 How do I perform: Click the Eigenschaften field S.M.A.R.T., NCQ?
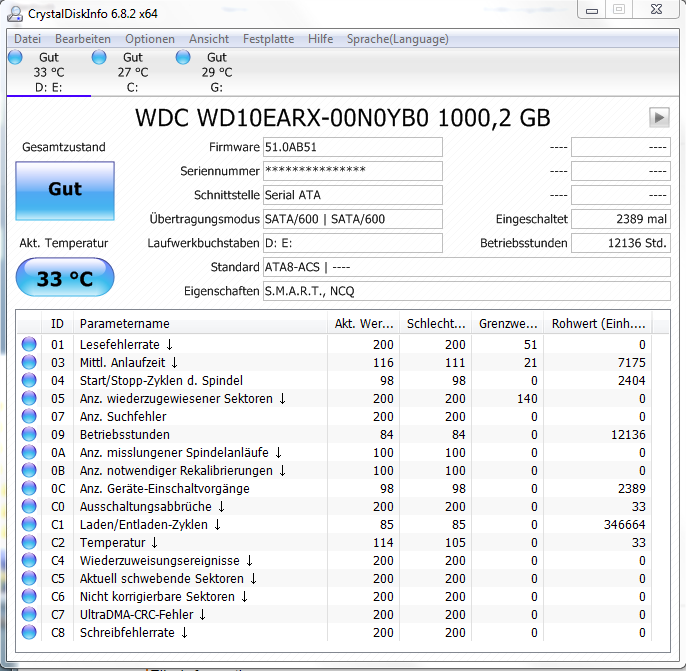467,291
